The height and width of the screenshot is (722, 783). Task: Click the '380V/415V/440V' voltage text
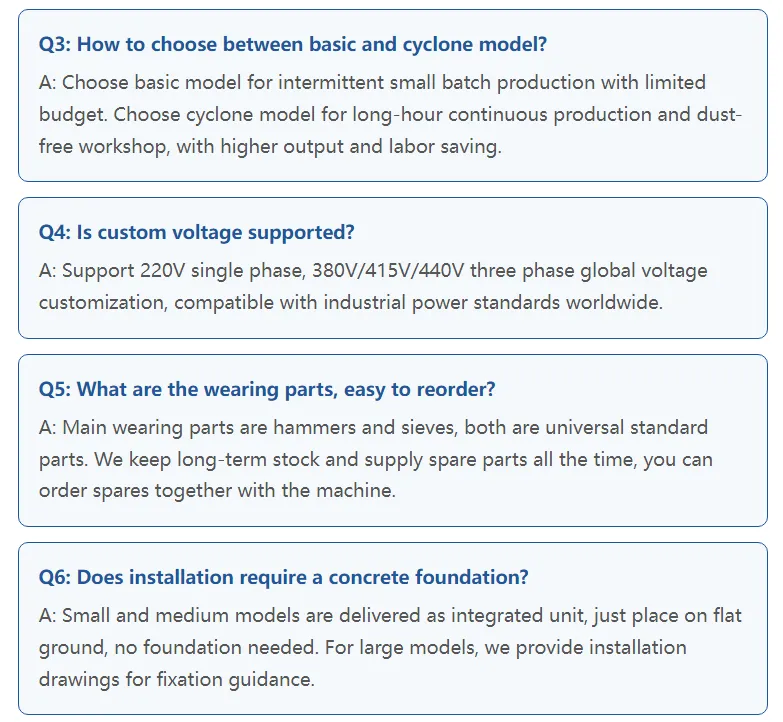click(388, 271)
